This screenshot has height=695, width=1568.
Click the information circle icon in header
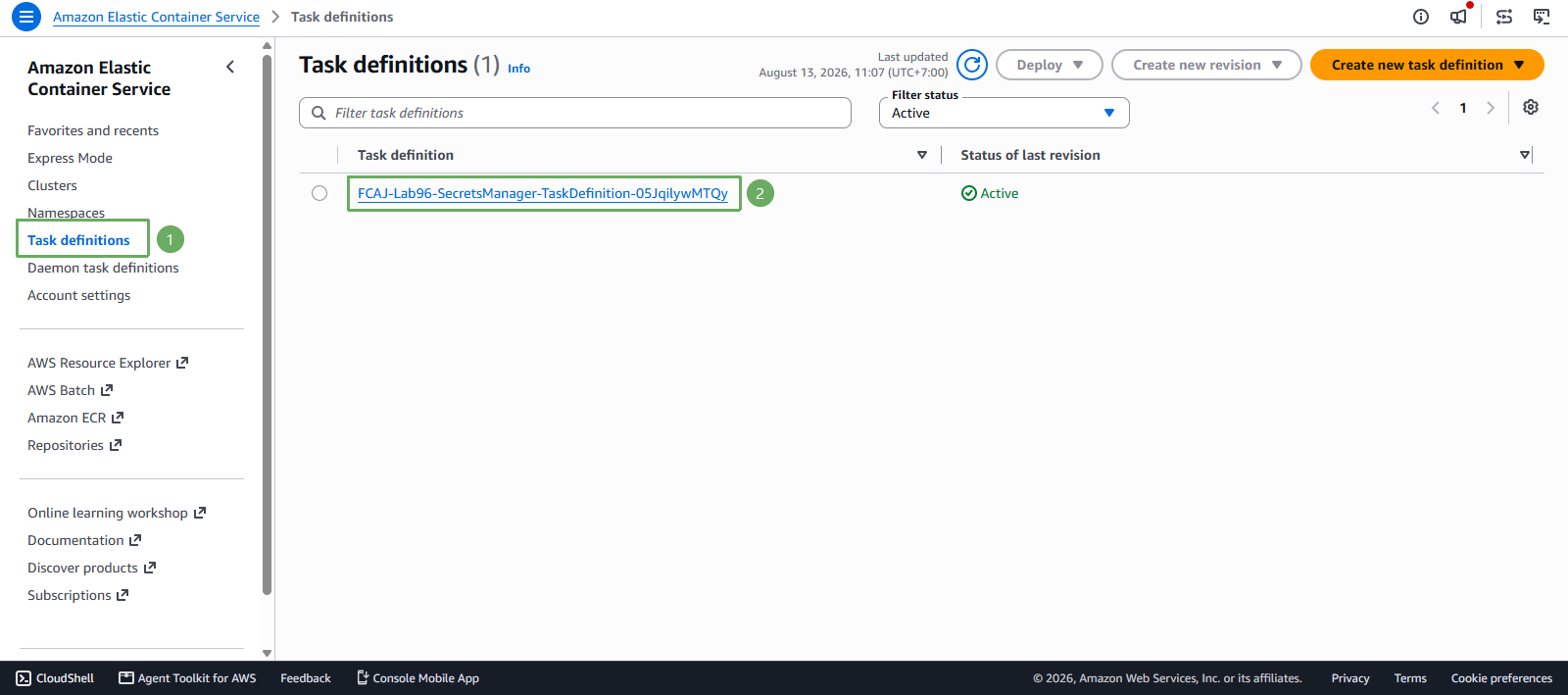coord(1421,17)
